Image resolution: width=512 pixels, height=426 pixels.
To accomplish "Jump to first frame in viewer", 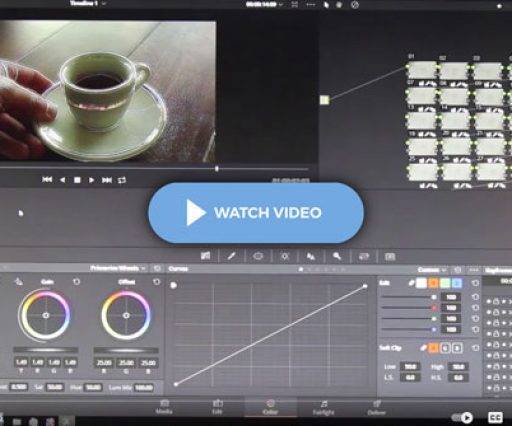I will [47, 180].
